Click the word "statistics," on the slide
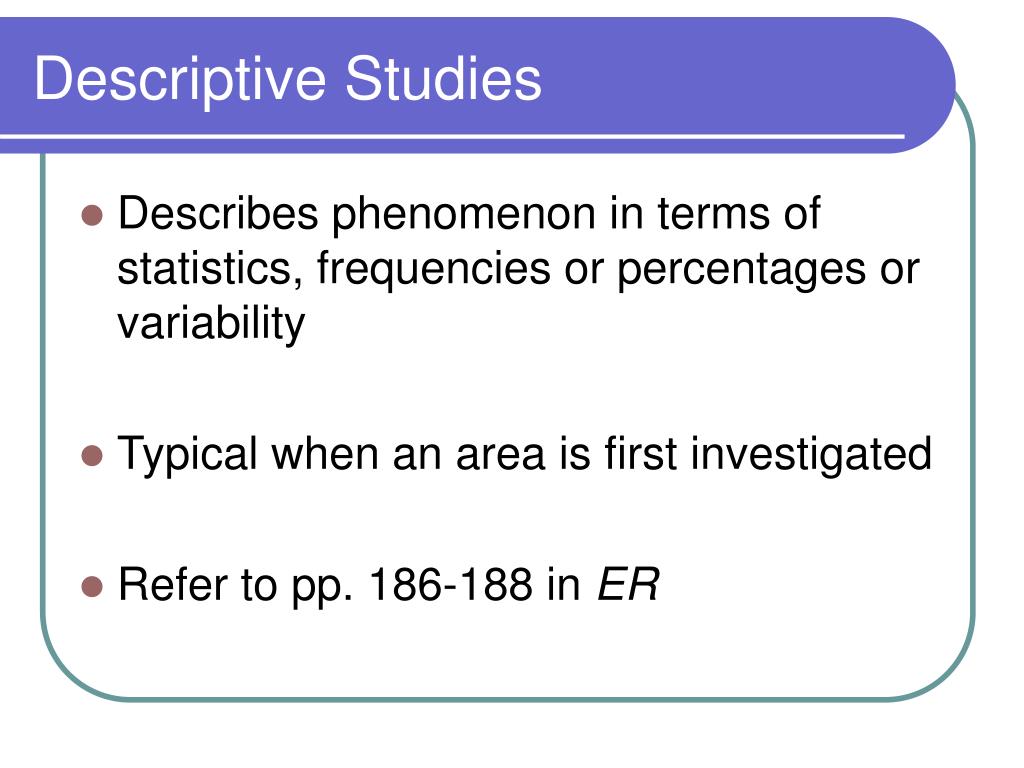The height and width of the screenshot is (768, 1024). click(210, 268)
